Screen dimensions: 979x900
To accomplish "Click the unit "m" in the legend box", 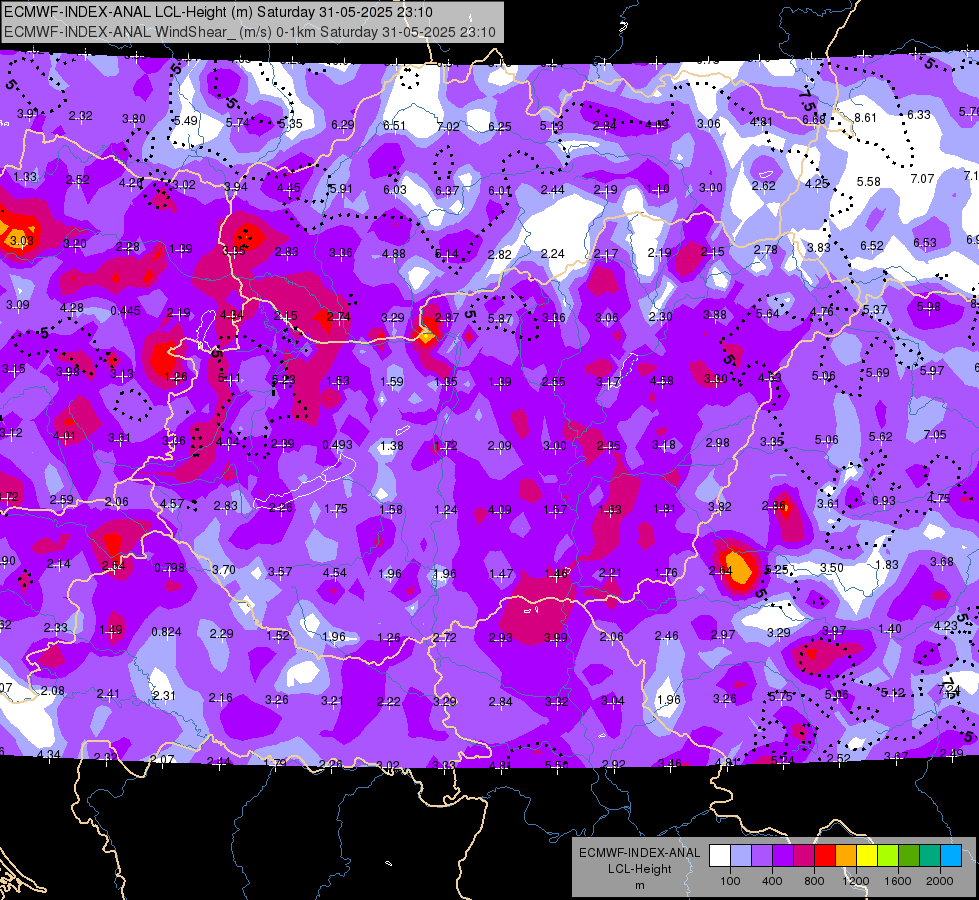I will (x=639, y=885).
